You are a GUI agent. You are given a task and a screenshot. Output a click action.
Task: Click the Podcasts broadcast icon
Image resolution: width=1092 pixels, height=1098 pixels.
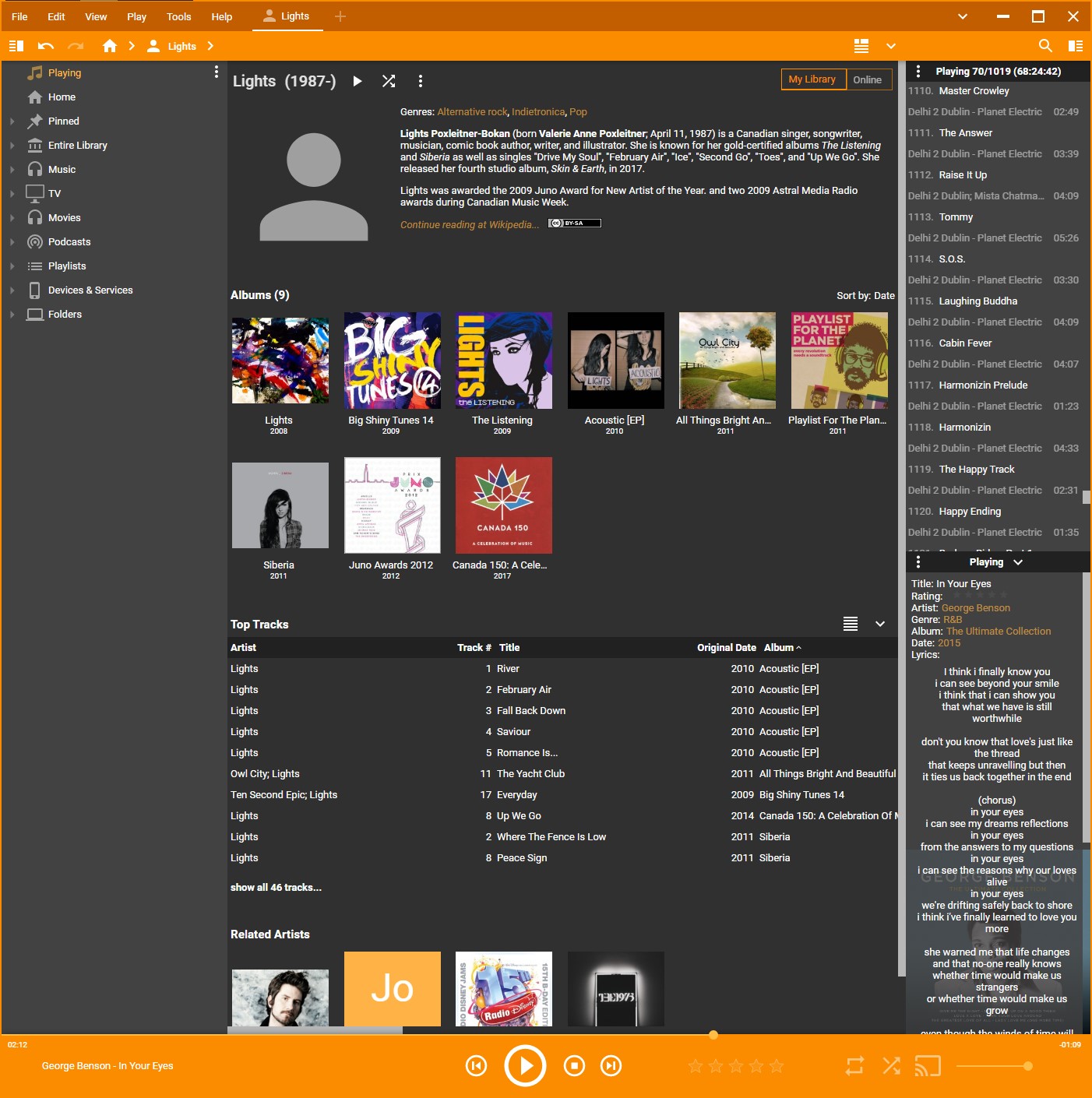[x=35, y=241]
